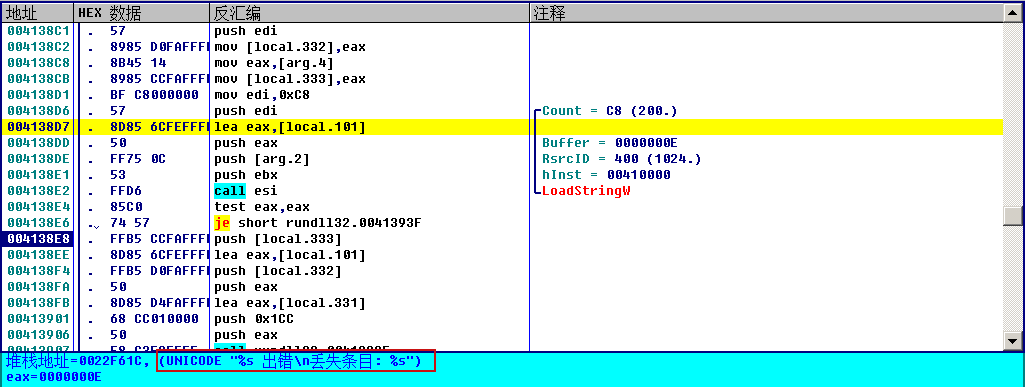Click the 反汇编 column header
Image resolution: width=1025 pixels, height=387 pixels.
point(369,13)
